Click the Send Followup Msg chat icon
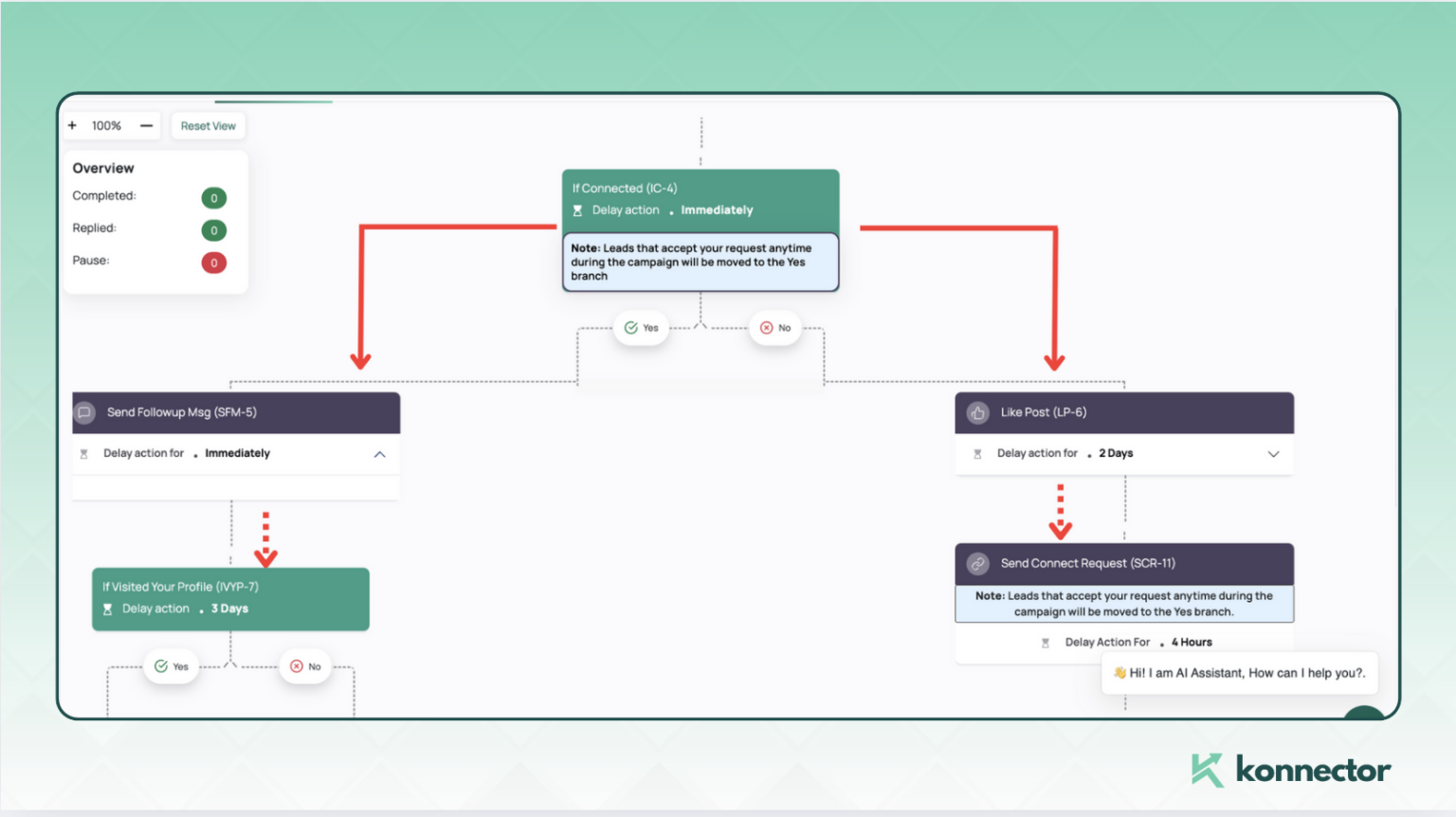1456x817 pixels. (84, 412)
